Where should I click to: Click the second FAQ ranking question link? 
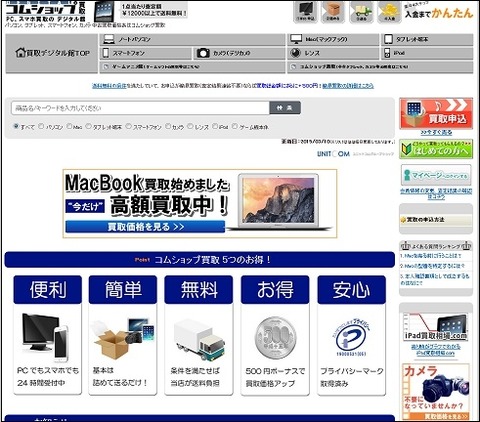[x=433, y=266]
